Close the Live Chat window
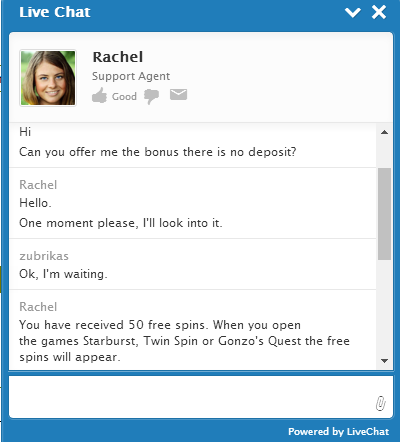Viewport: 400px width, 442px height. pyautogui.click(x=379, y=12)
